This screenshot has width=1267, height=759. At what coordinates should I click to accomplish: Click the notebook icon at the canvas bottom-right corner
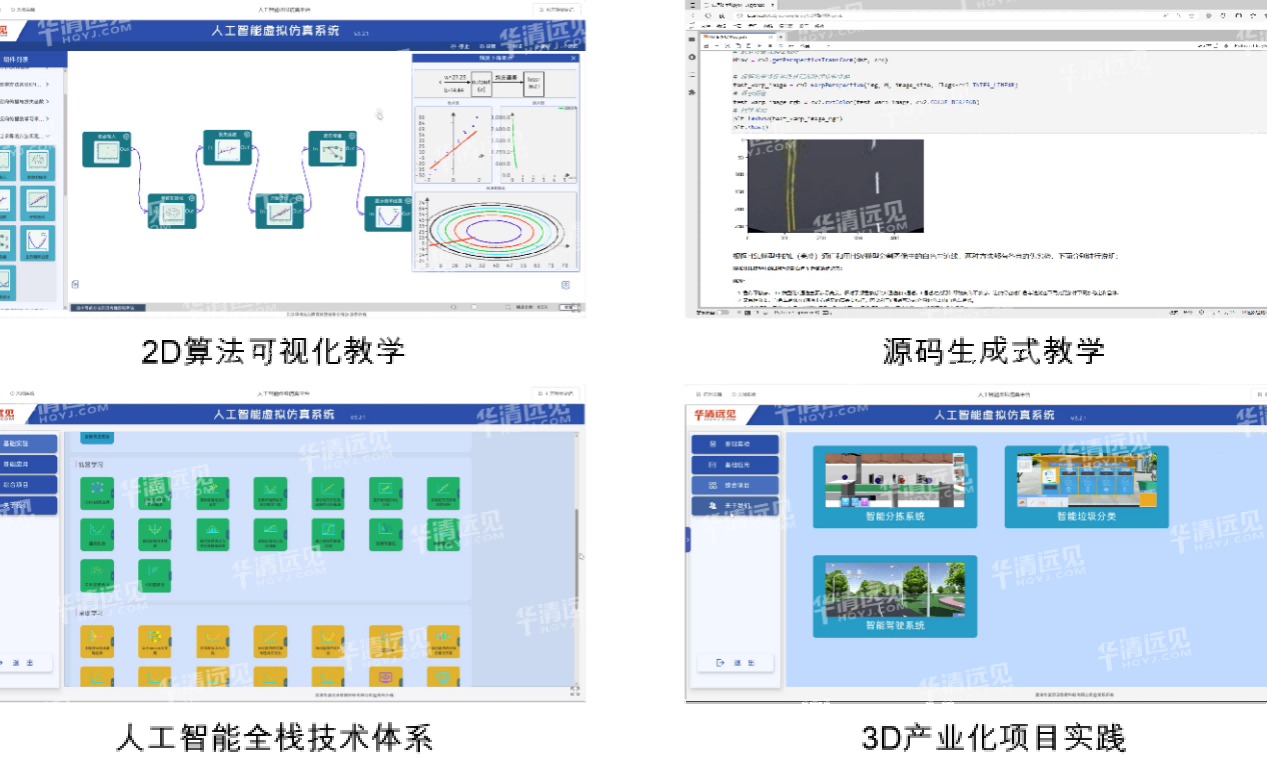point(565,285)
